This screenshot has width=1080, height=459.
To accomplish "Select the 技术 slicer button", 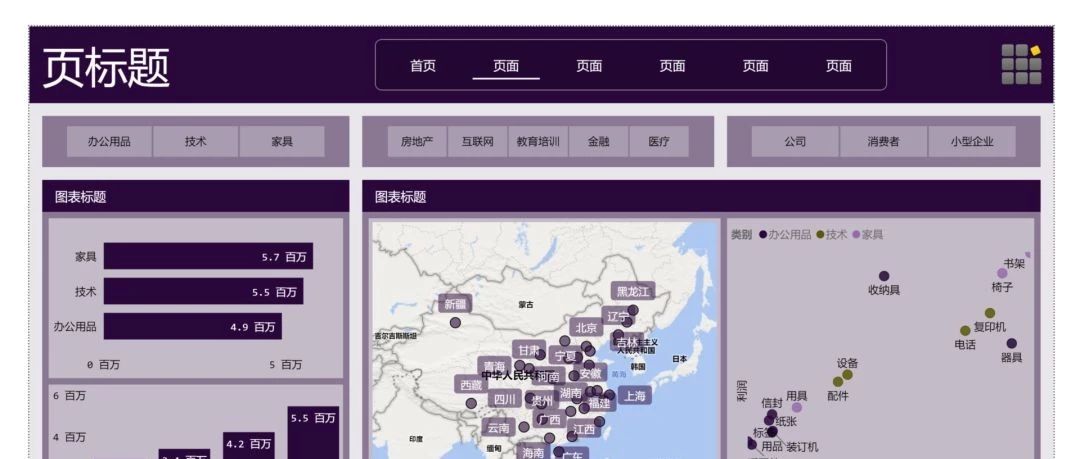I will pos(196,141).
